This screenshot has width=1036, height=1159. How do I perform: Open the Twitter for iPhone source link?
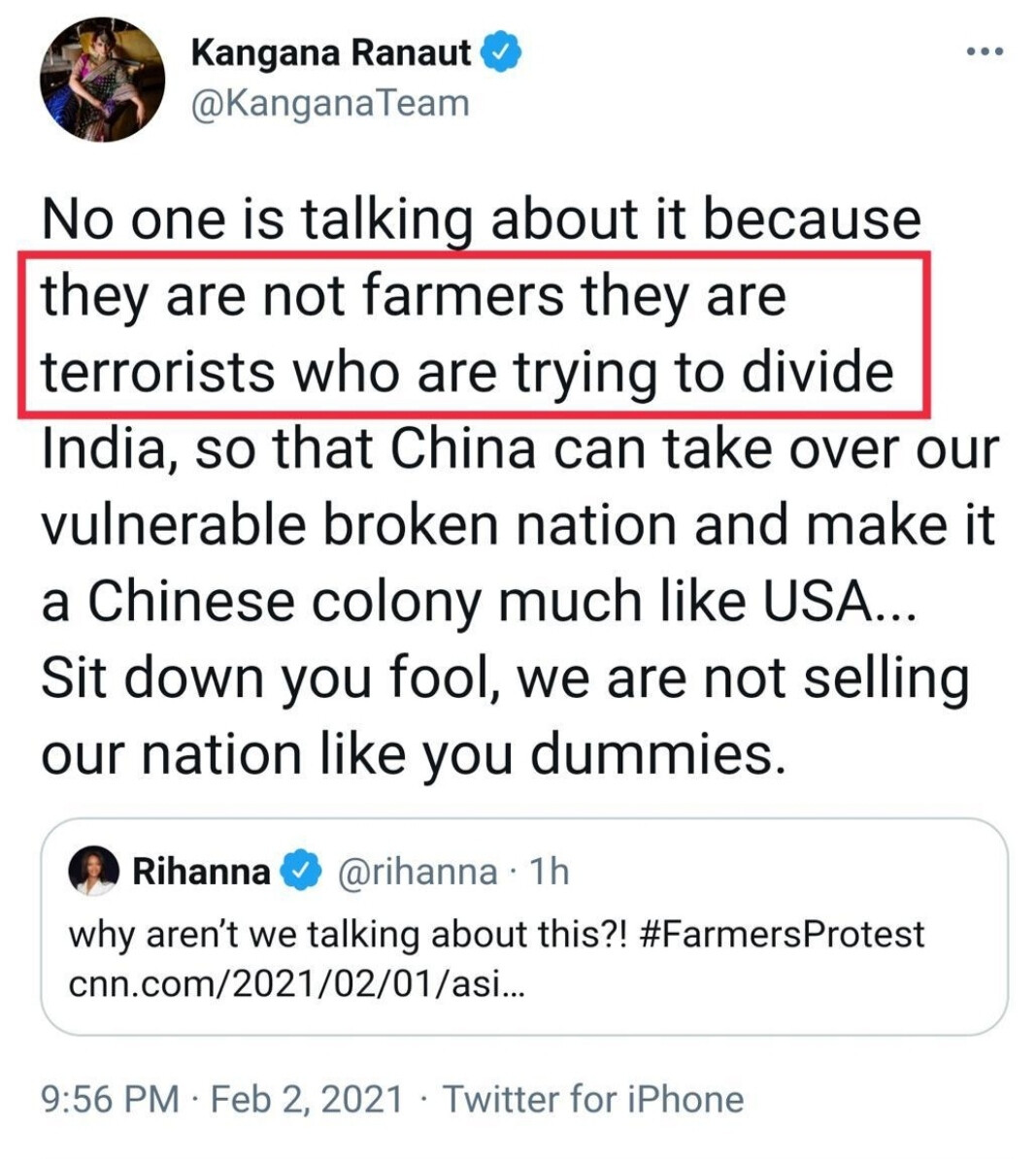593,1099
